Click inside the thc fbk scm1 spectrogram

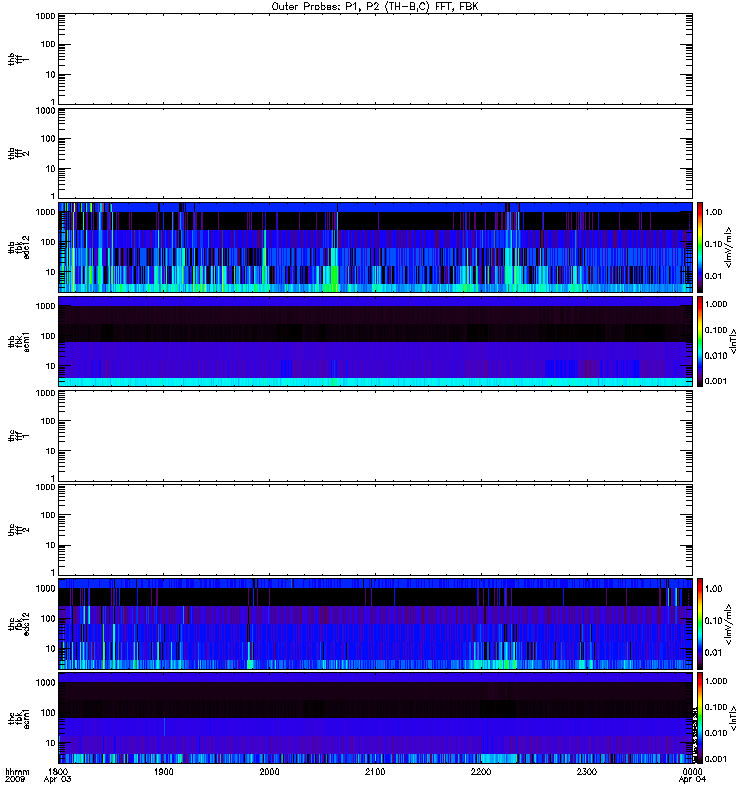pyautogui.click(x=375, y=718)
